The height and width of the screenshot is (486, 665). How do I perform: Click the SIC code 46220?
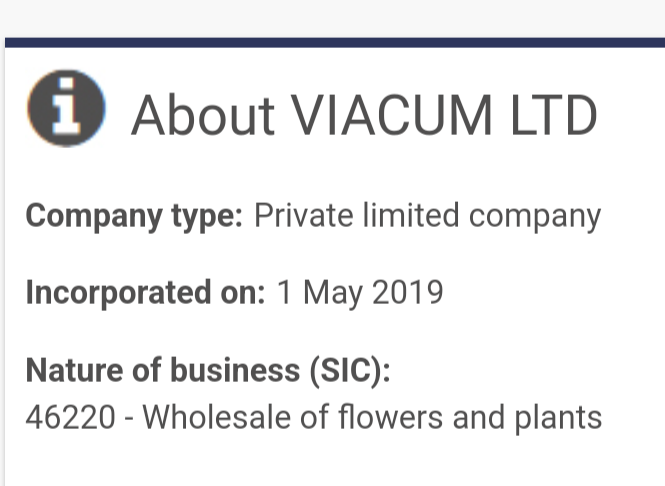click(x=70, y=417)
